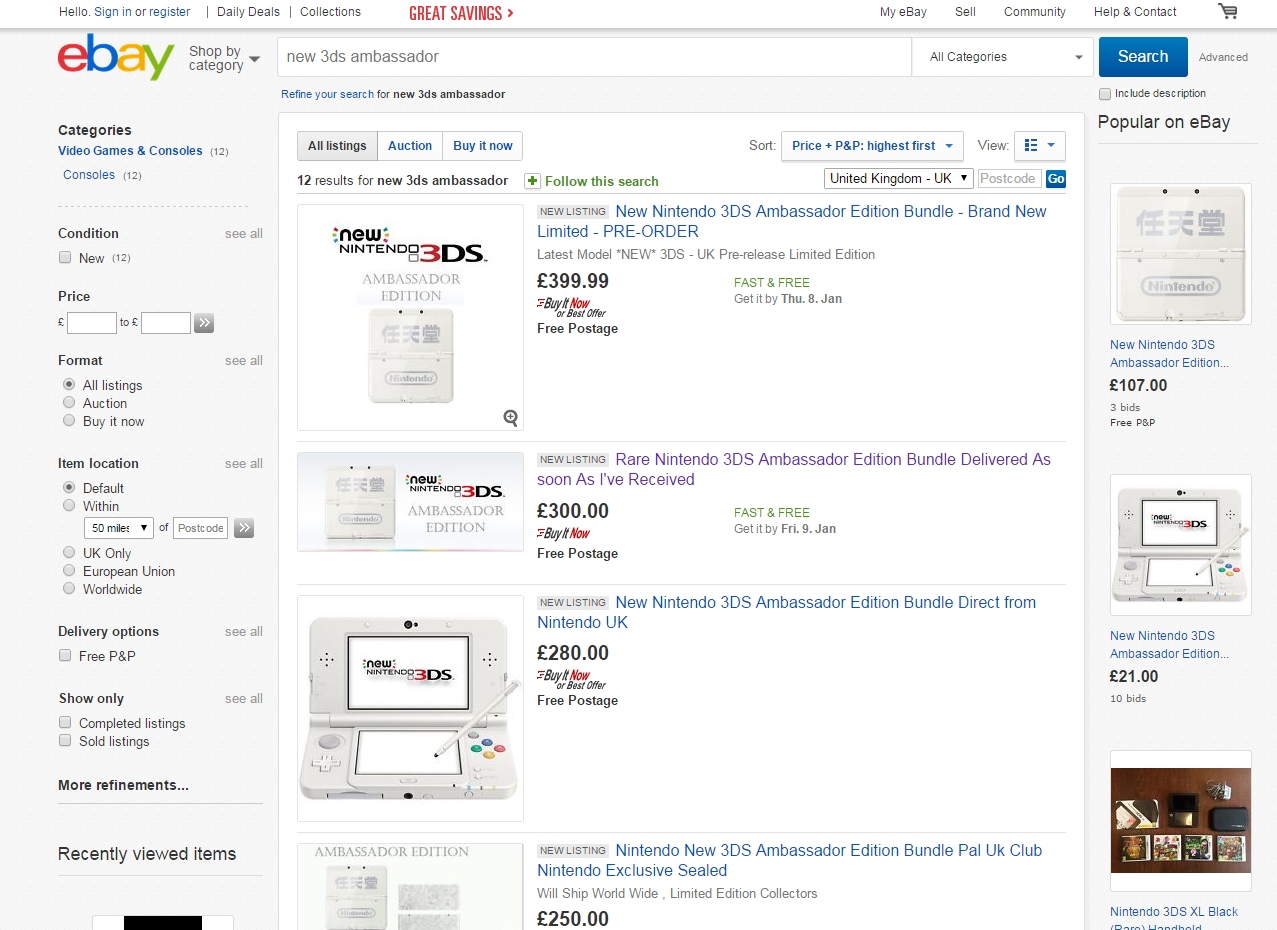The height and width of the screenshot is (930, 1277).
Task: Click the minimum price input field
Action: pyautogui.click(x=92, y=323)
